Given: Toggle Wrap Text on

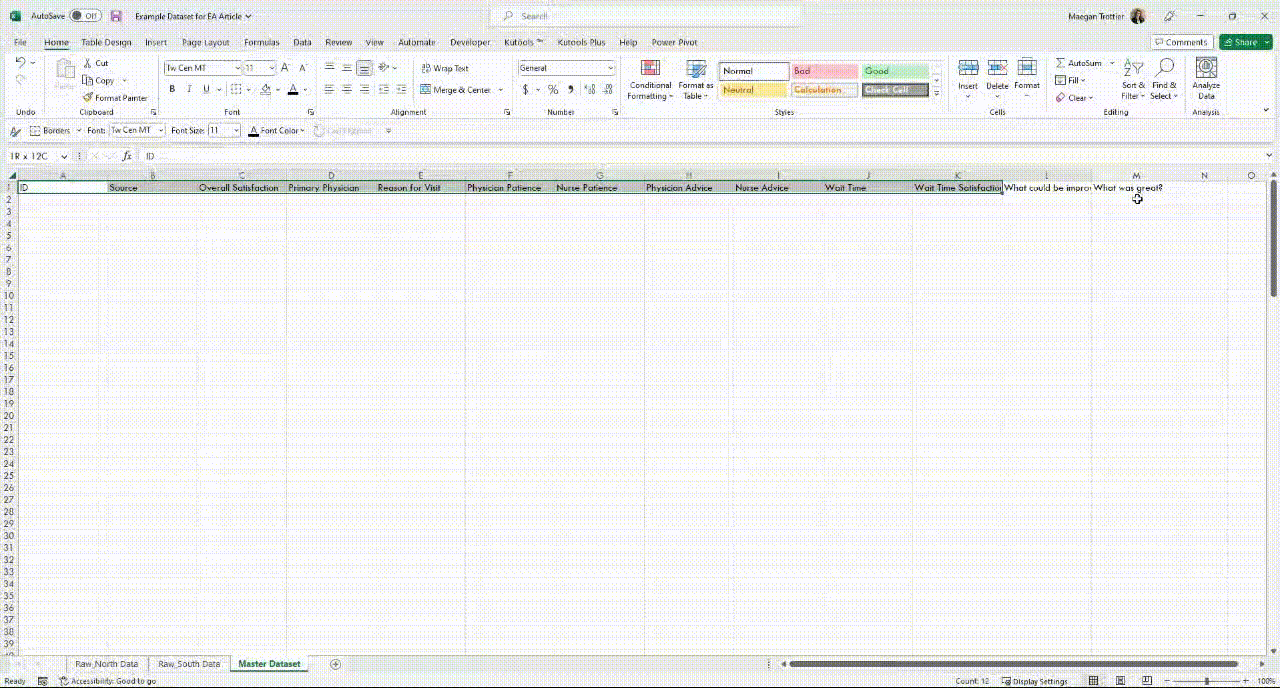Looking at the screenshot, I should (446, 68).
